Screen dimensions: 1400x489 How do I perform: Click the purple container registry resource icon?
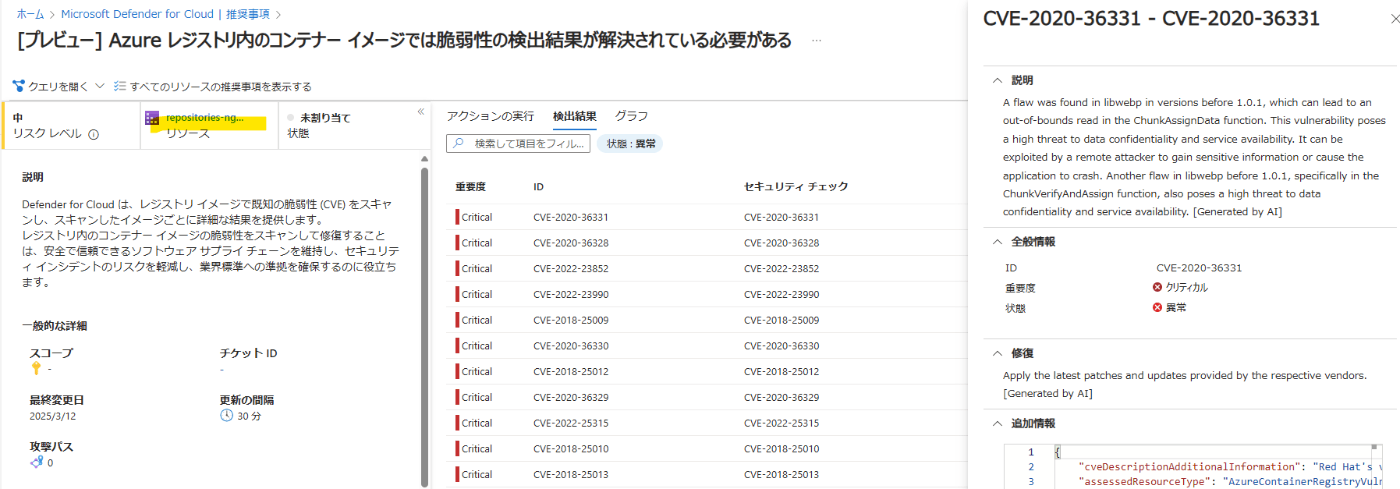pyautogui.click(x=153, y=118)
